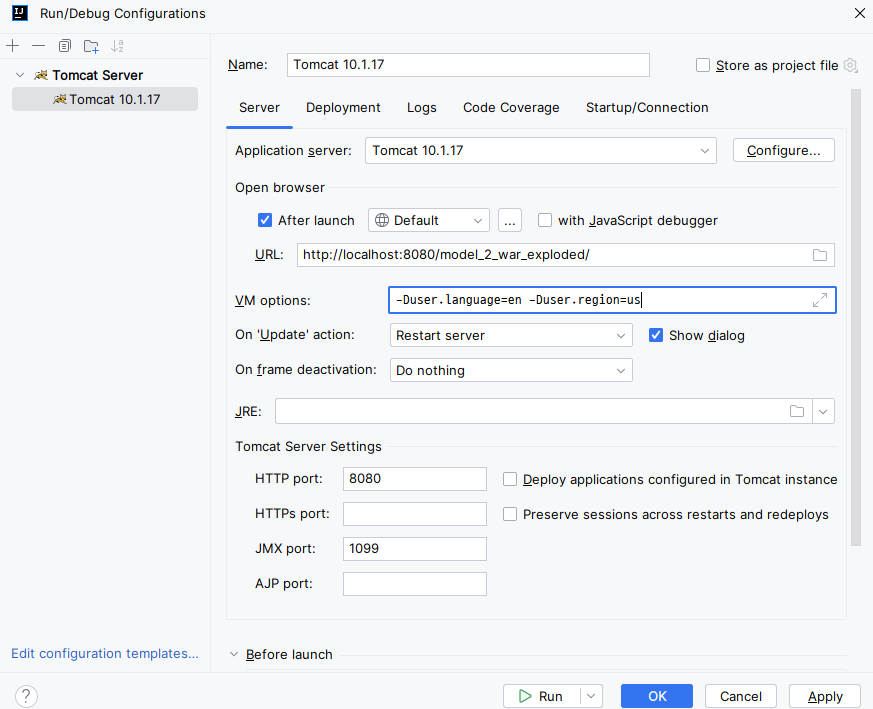
Task: Add new configuration with plus icon
Action: pyautogui.click(x=12, y=46)
